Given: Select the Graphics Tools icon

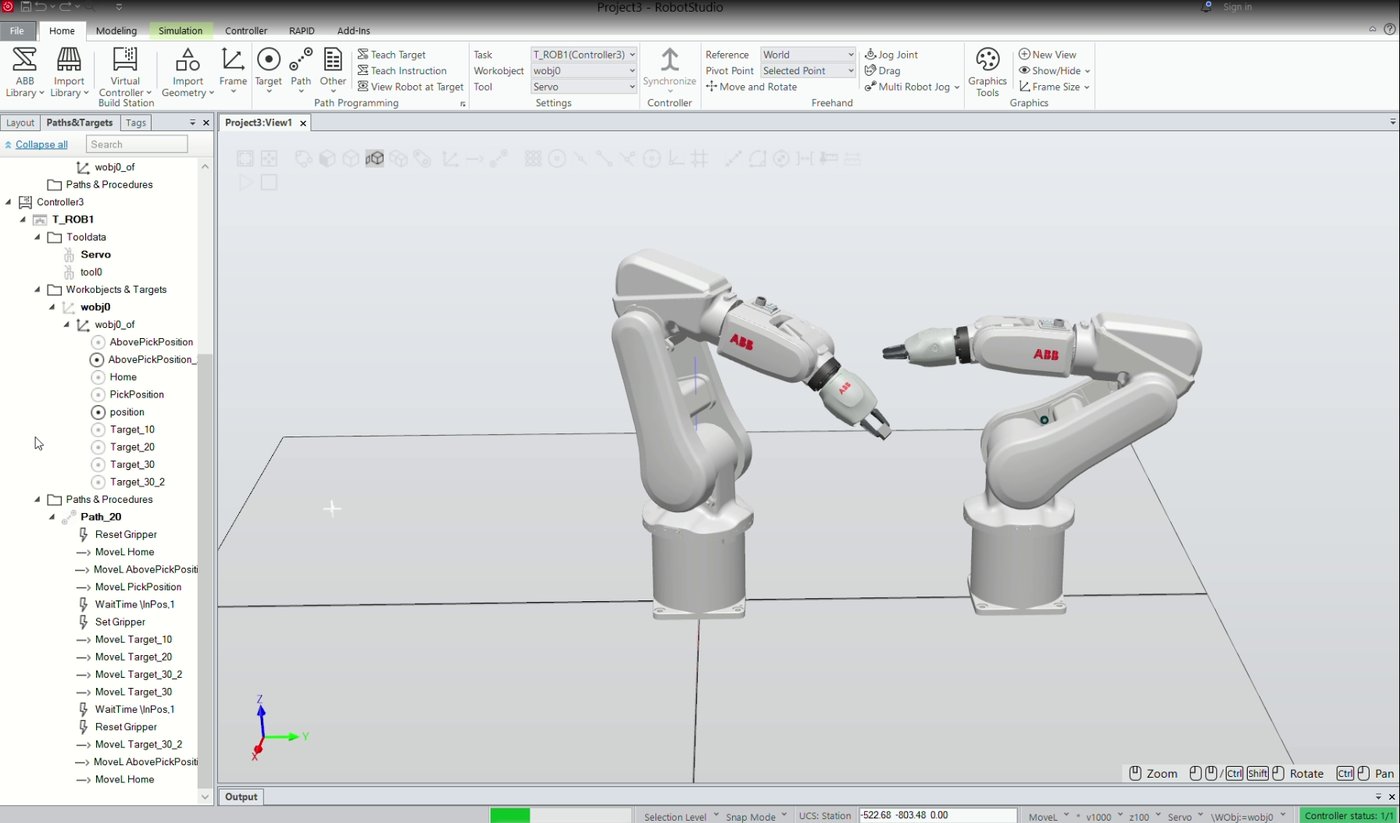Looking at the screenshot, I should click(987, 72).
